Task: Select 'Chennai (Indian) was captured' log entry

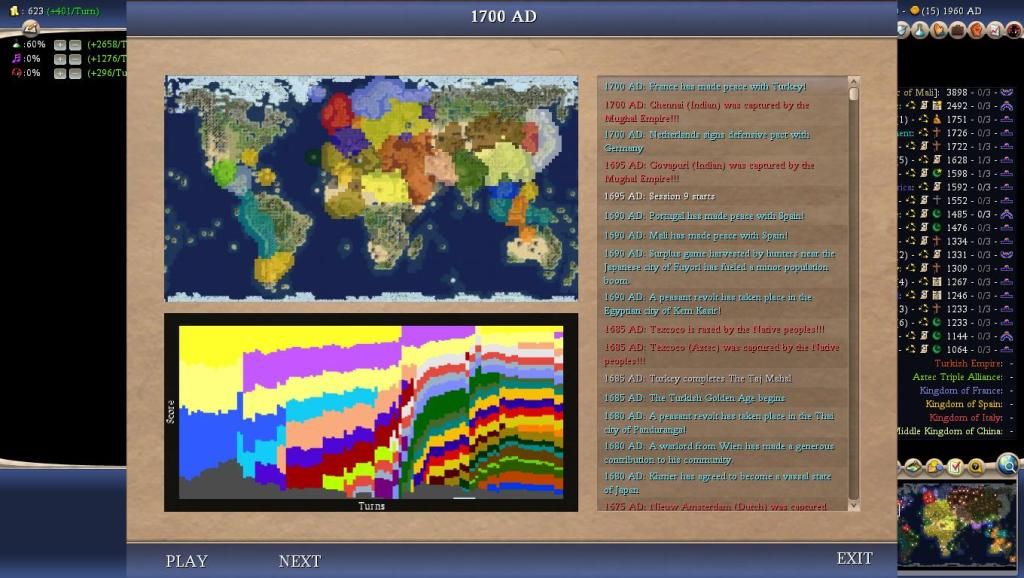Action: (x=722, y=112)
